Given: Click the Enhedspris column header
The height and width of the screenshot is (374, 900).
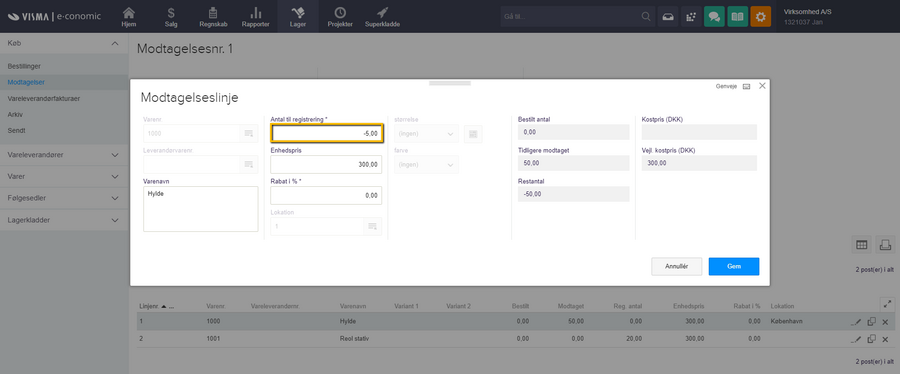Looking at the screenshot, I should point(689,306).
